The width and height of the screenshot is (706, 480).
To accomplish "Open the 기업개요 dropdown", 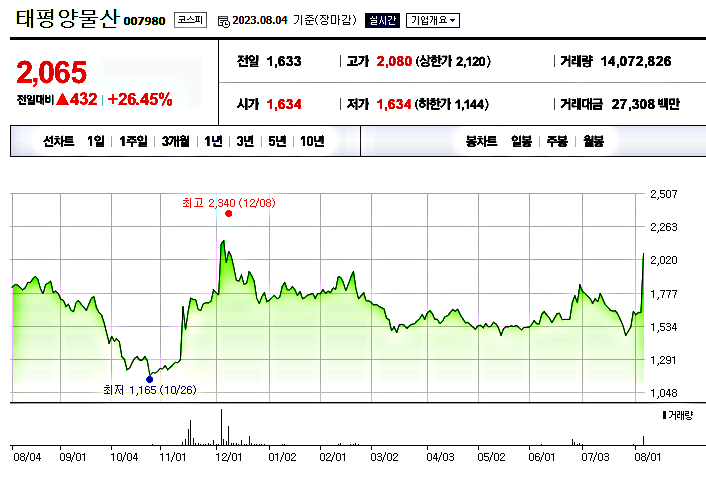I will [433, 20].
